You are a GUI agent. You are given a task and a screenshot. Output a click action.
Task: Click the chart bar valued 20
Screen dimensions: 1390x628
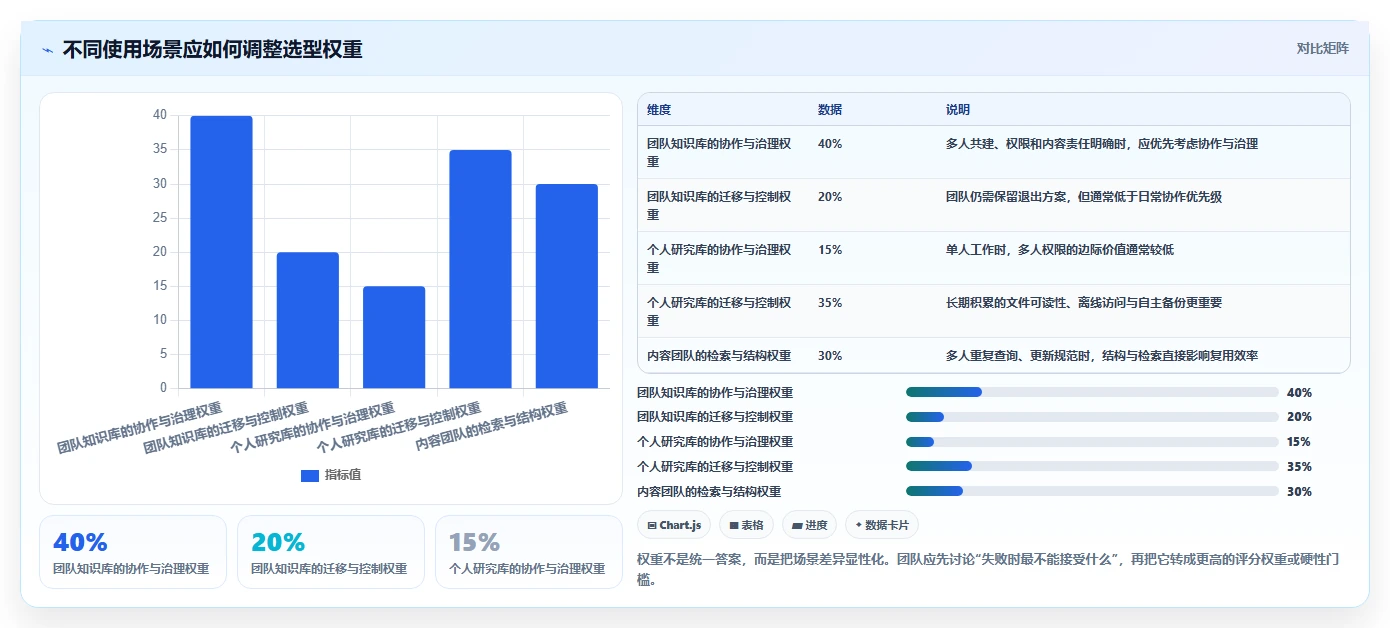pos(308,320)
